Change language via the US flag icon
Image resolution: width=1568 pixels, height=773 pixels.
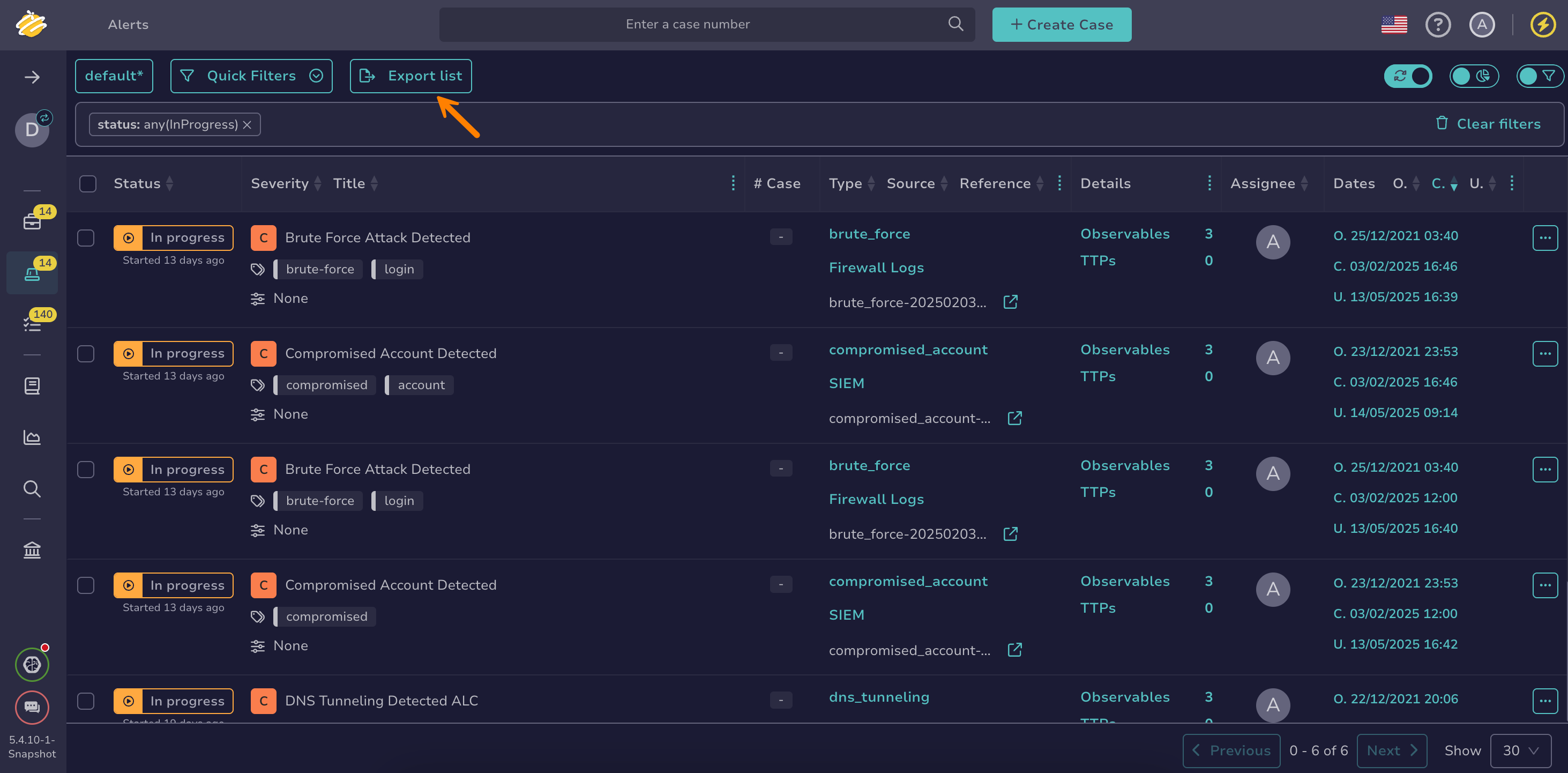point(1394,24)
